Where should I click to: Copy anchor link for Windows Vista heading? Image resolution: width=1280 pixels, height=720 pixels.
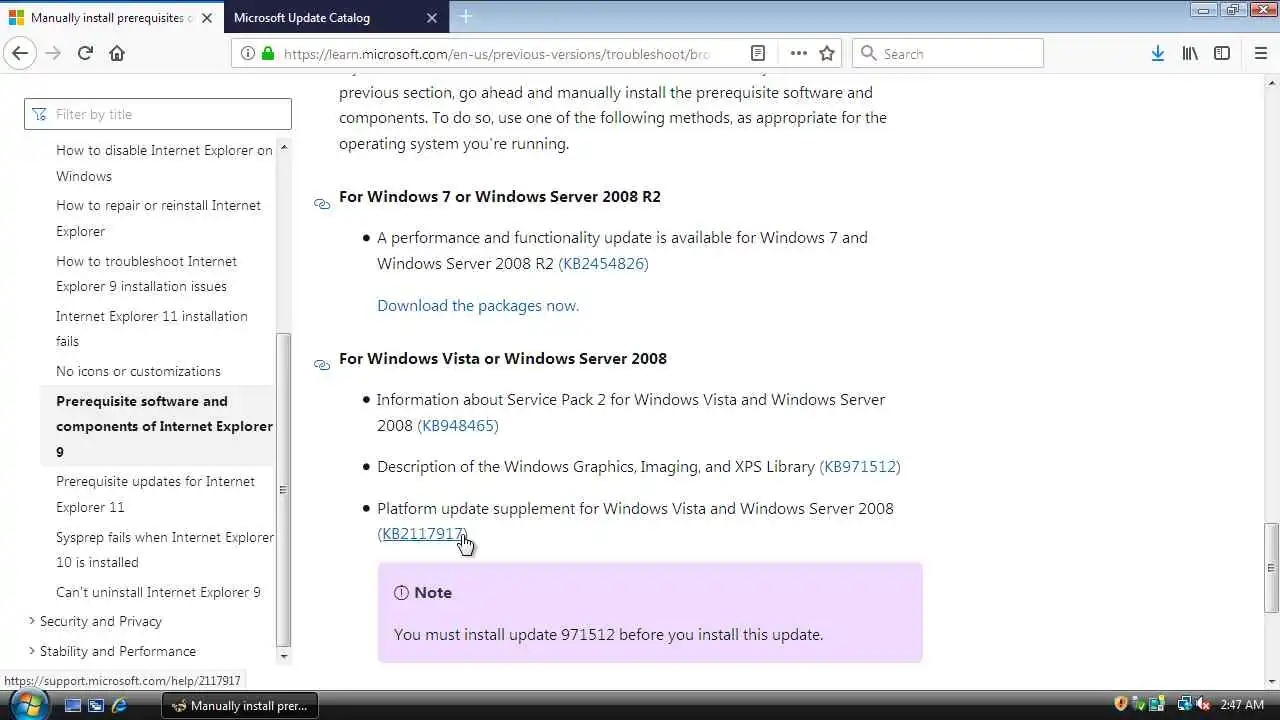(322, 365)
